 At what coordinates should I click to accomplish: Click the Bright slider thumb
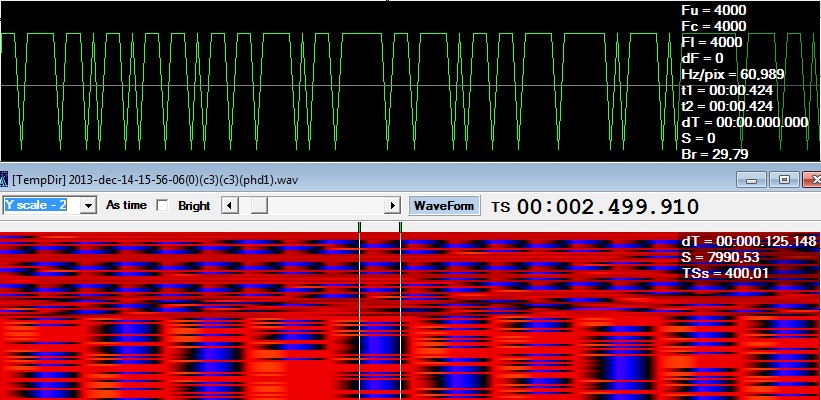click(x=259, y=206)
